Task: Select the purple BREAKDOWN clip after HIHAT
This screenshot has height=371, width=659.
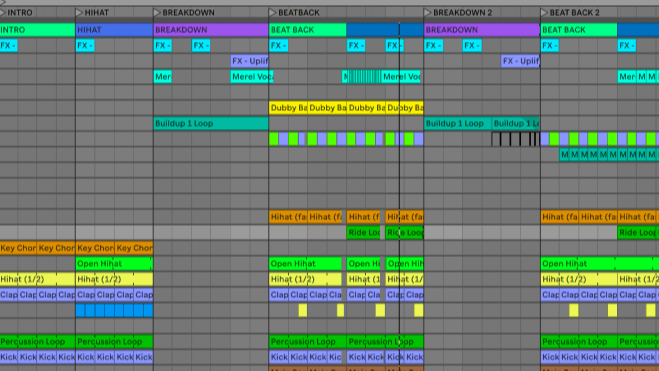Action: (x=211, y=30)
